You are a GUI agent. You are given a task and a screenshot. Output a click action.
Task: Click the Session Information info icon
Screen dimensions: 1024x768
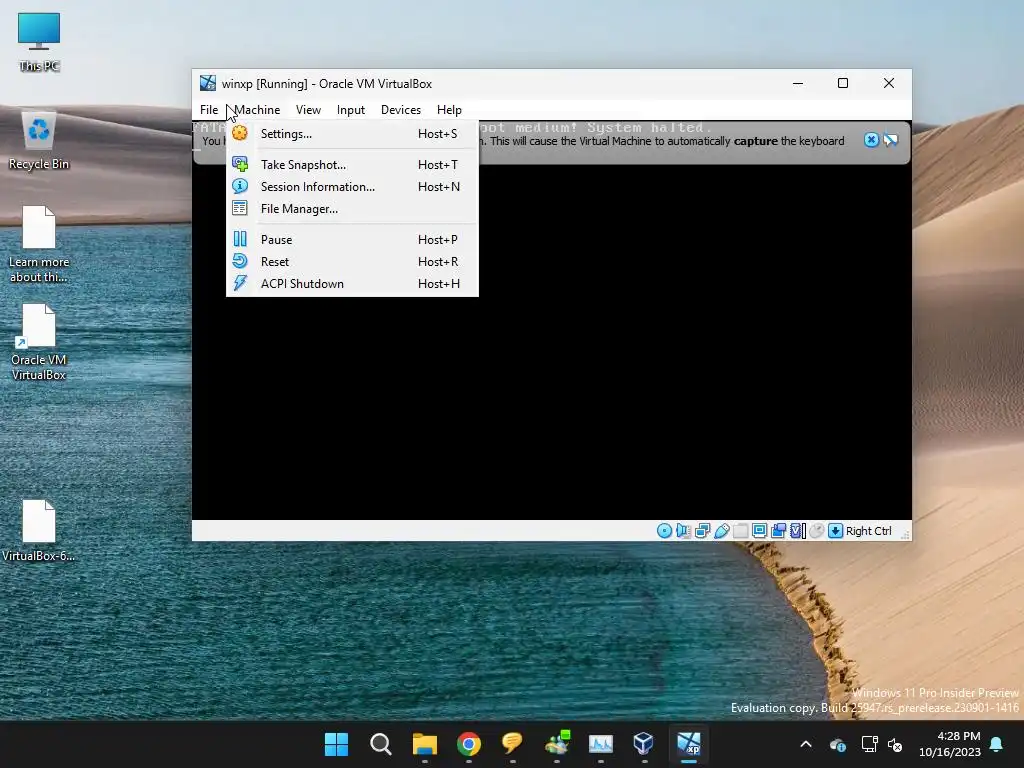click(240, 186)
